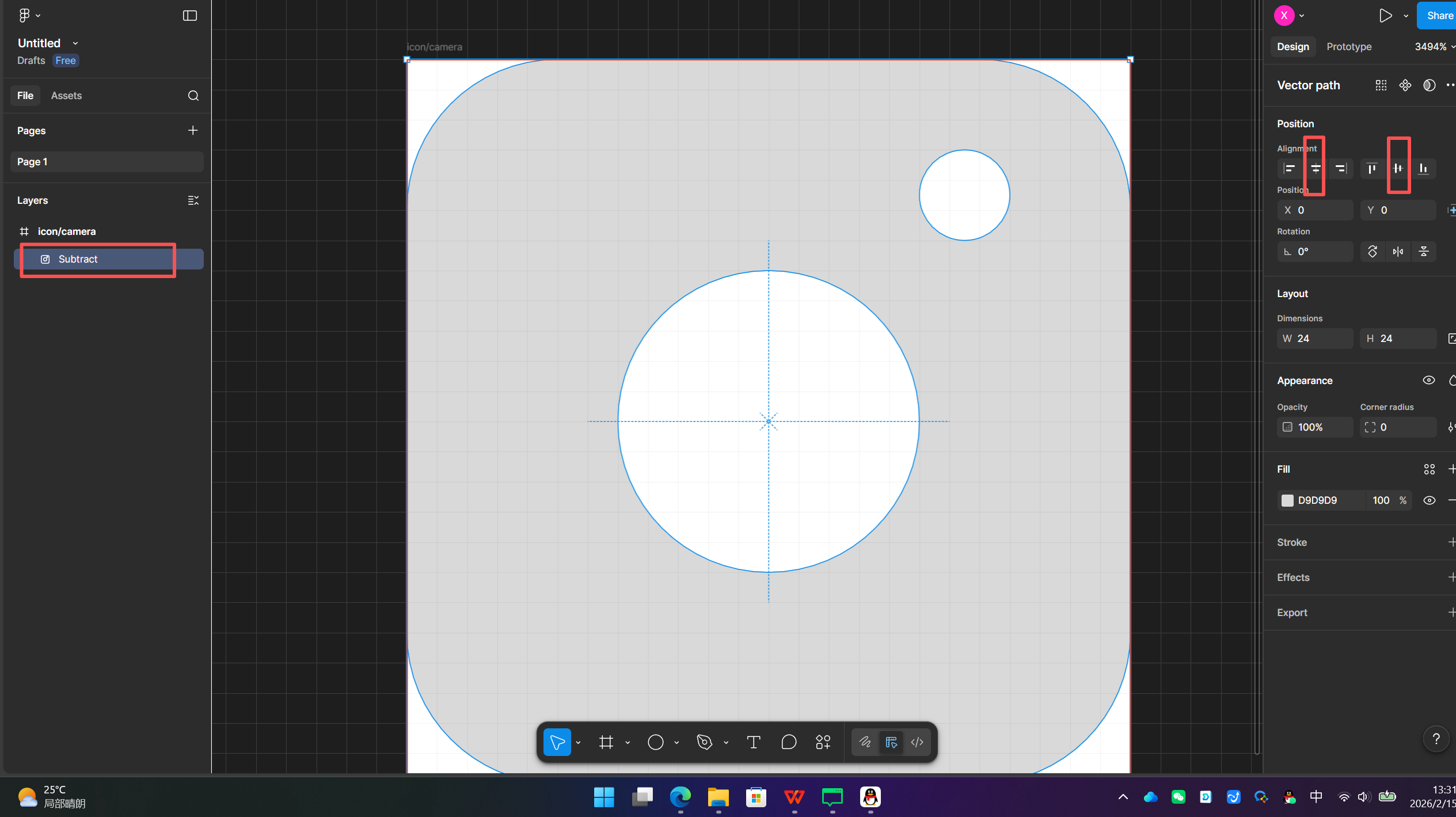Expand the Untitled file name dropdown
The image size is (1456, 817).
(x=75, y=43)
